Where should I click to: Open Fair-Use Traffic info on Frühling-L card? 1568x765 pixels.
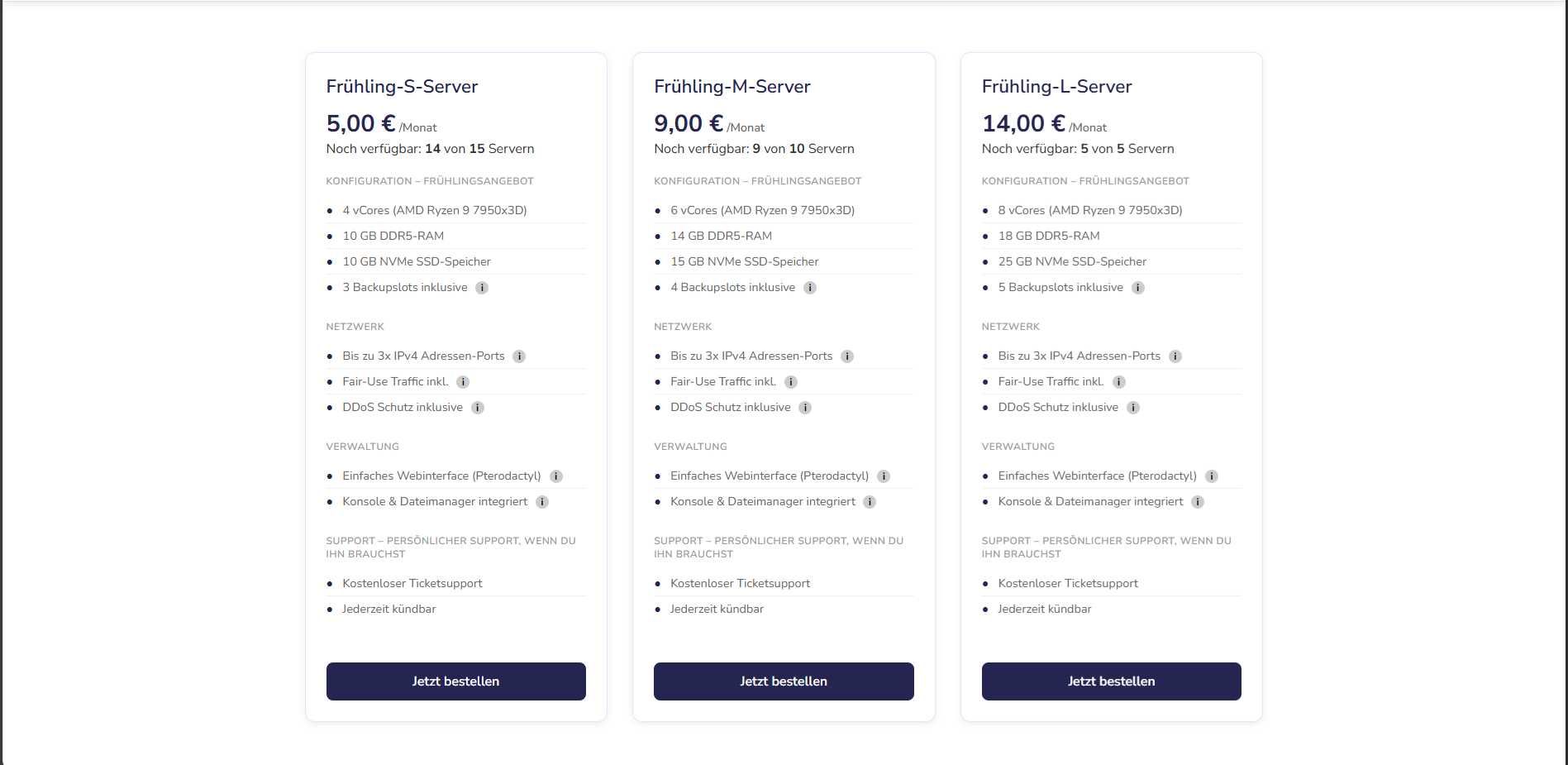pyautogui.click(x=1118, y=381)
